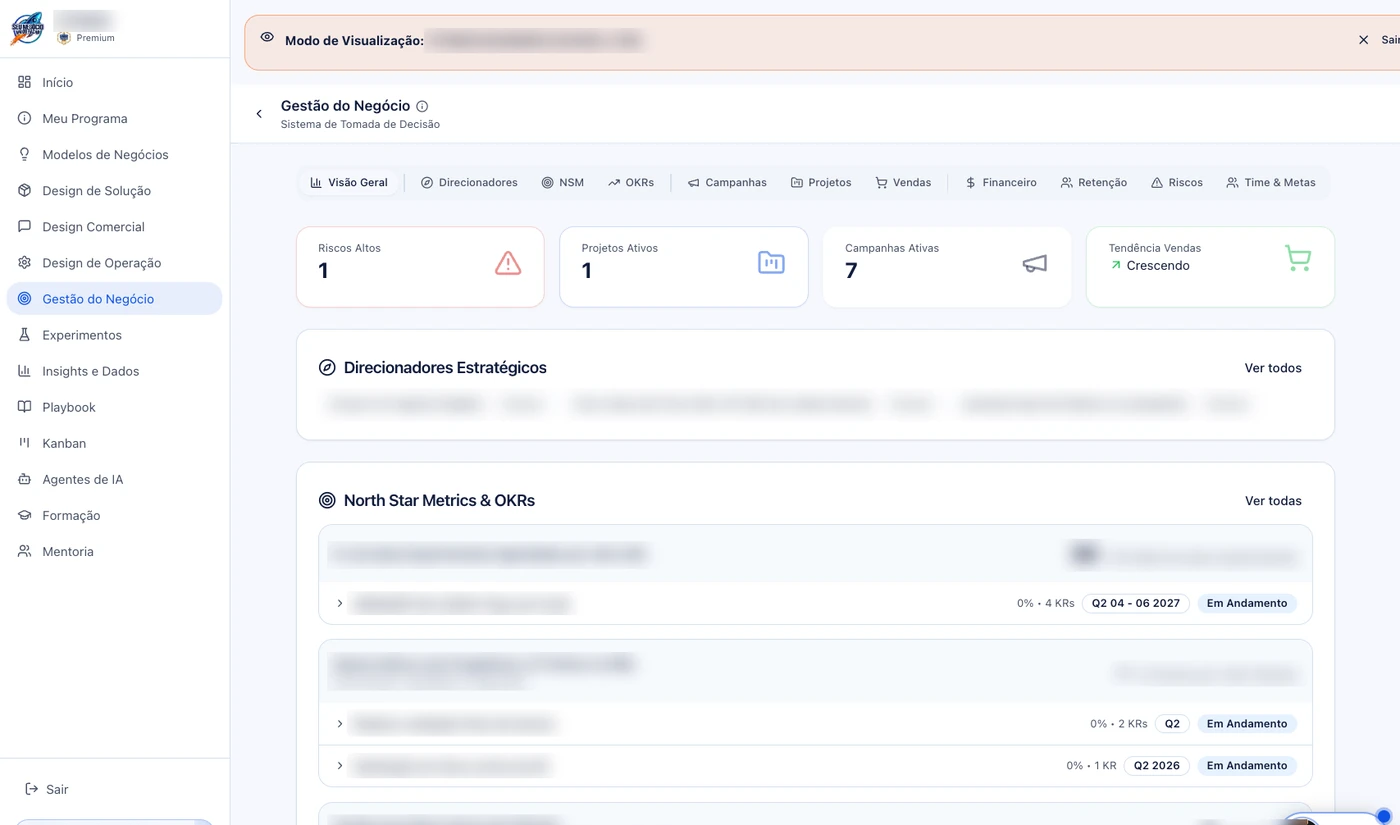Click the Projetos Ativos card
This screenshot has width=1400, height=825.
684,267
